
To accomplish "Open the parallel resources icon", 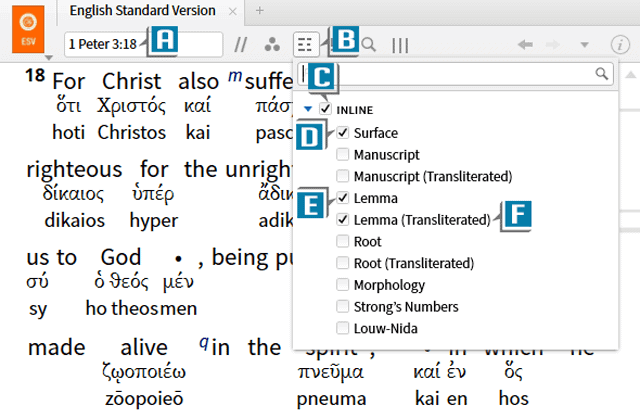I will point(240,45).
